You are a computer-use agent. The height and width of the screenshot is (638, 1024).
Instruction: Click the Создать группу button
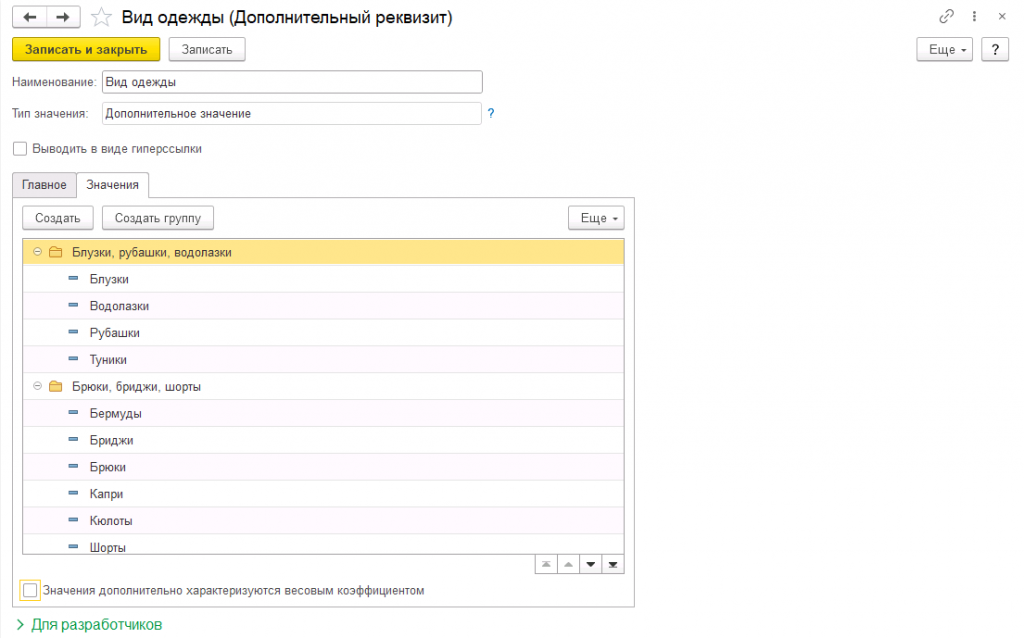(158, 218)
